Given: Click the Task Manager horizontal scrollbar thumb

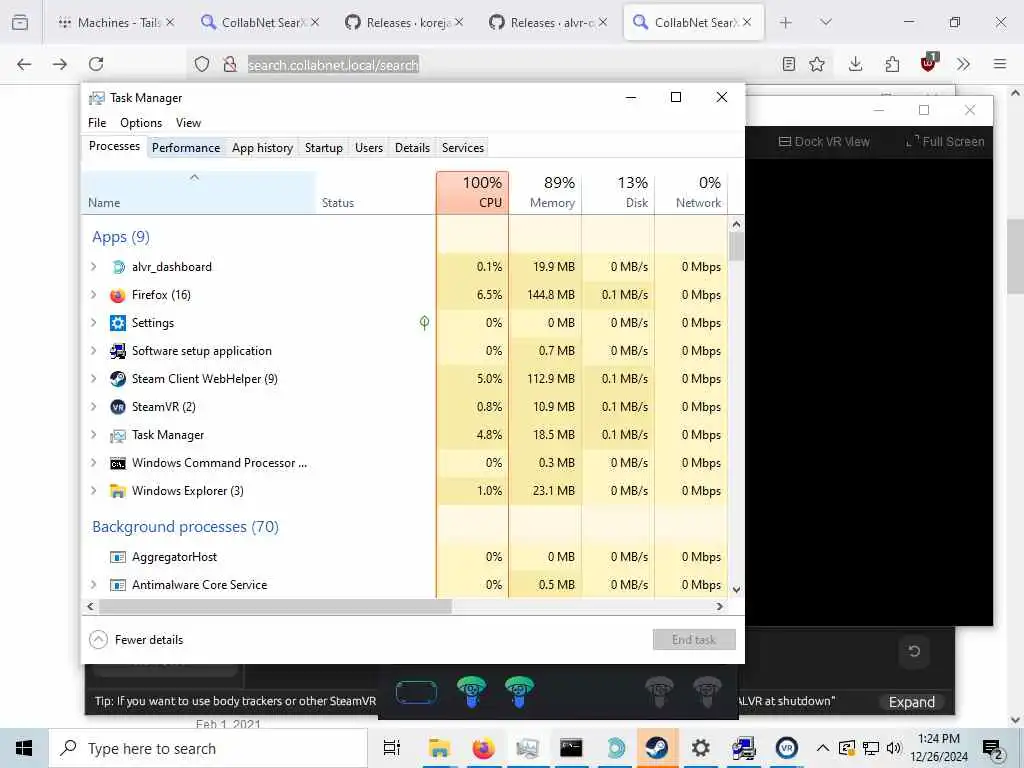Looking at the screenshot, I should click(x=275, y=607).
